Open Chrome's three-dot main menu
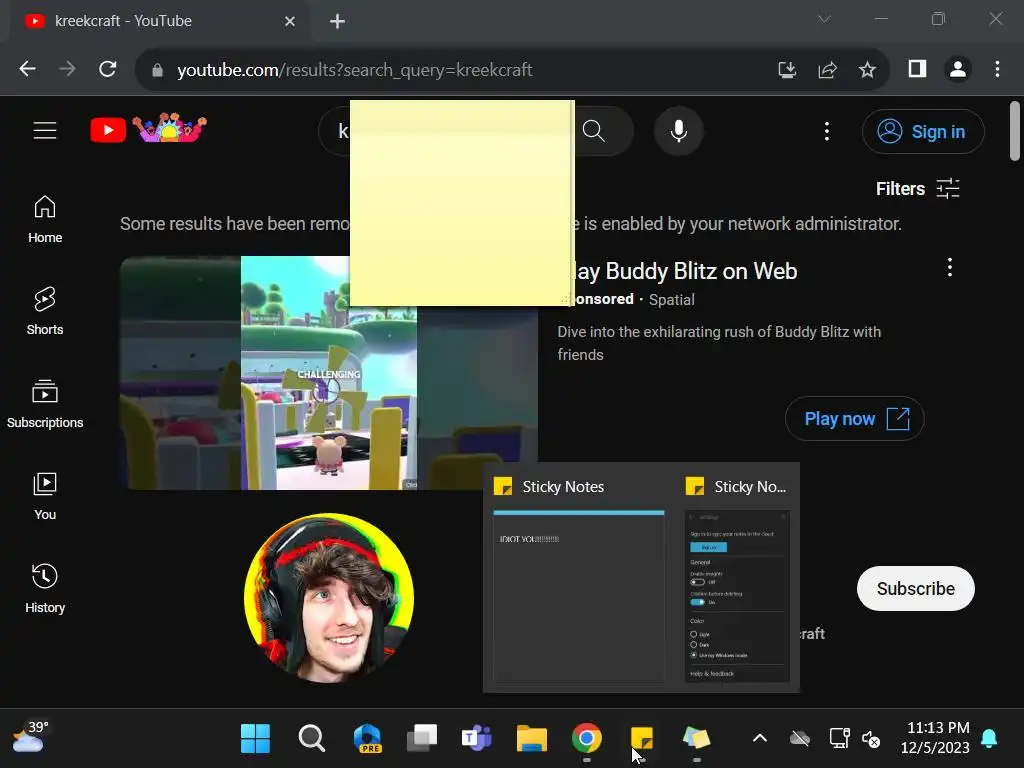This screenshot has height=768, width=1024. coord(997,69)
